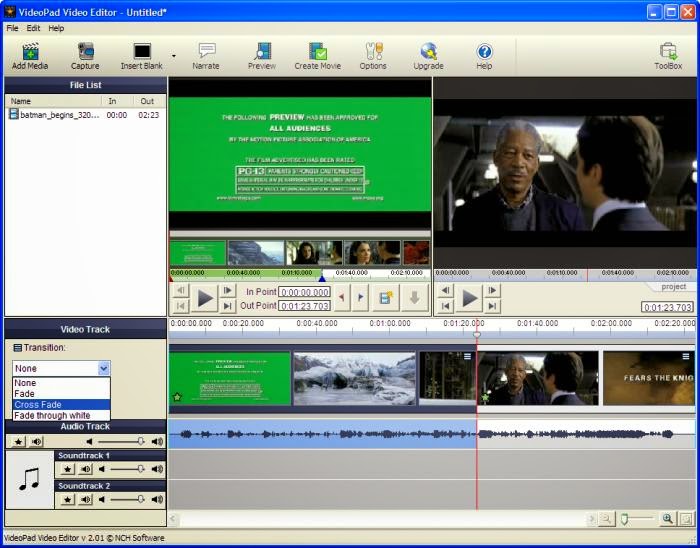Jump to clip preview end

[227, 306]
